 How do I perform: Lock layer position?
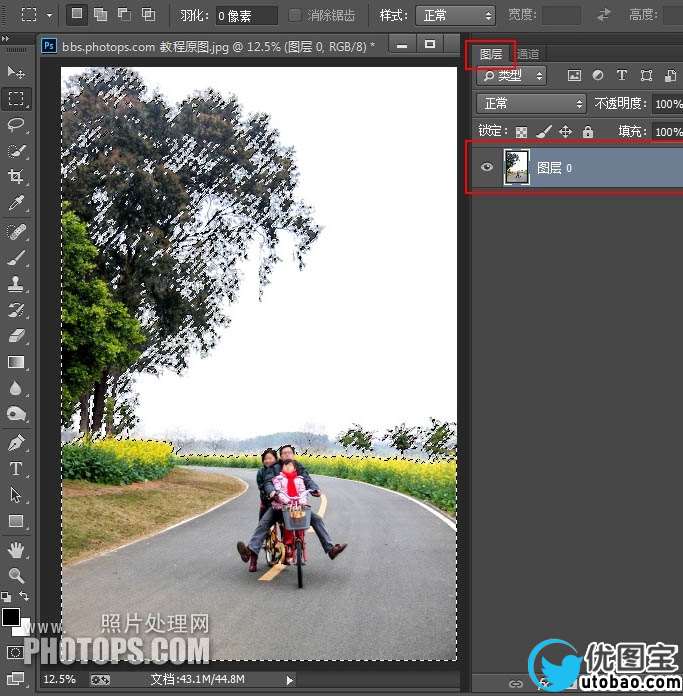(565, 131)
